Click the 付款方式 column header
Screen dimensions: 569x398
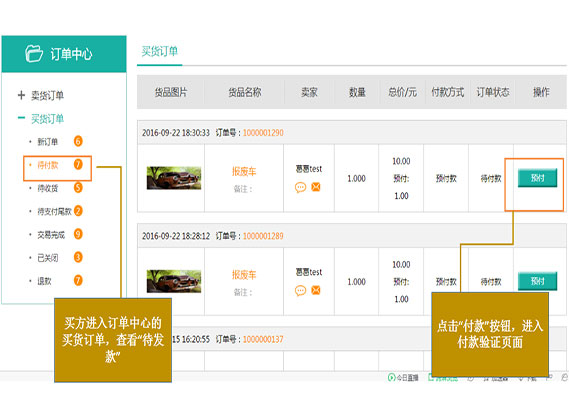(447, 92)
